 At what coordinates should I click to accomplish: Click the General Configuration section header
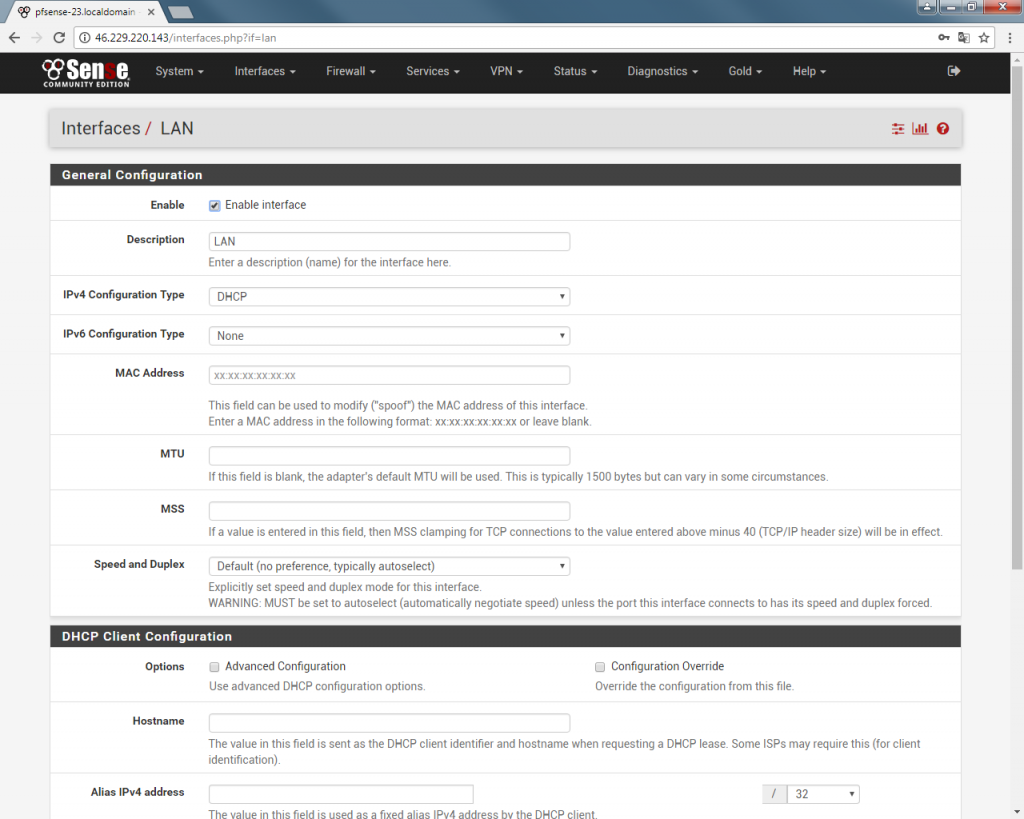coord(505,175)
